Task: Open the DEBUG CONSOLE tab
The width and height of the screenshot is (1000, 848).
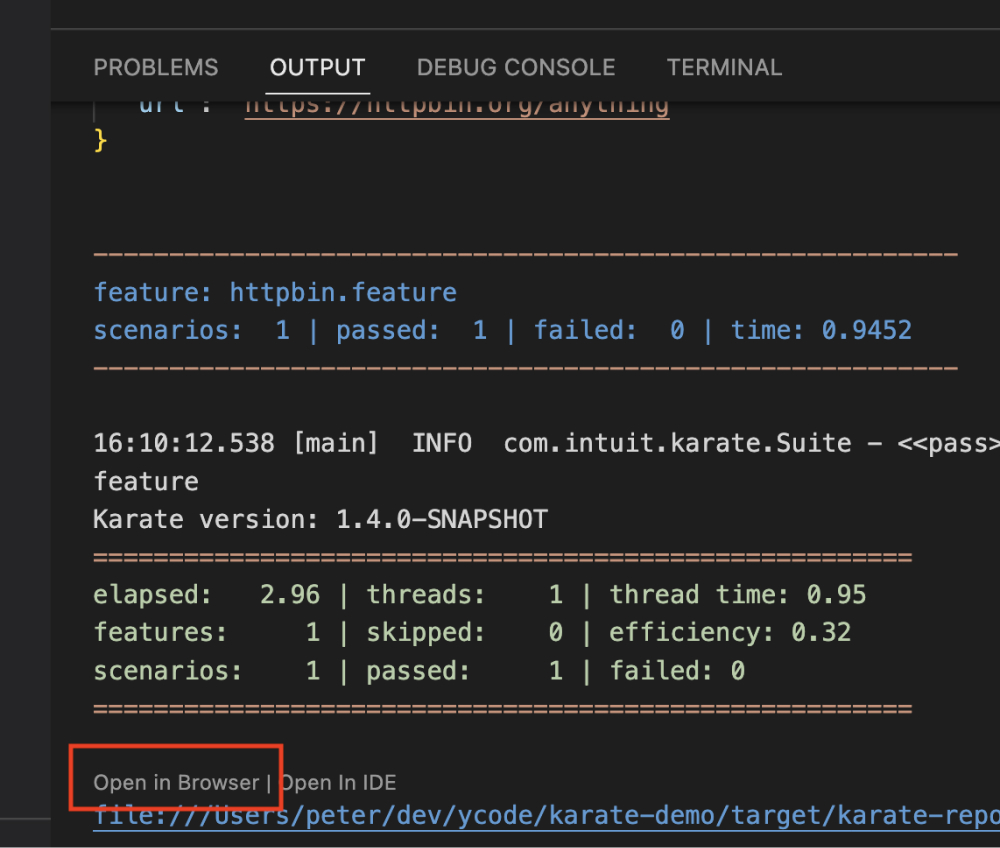Action: tap(516, 68)
